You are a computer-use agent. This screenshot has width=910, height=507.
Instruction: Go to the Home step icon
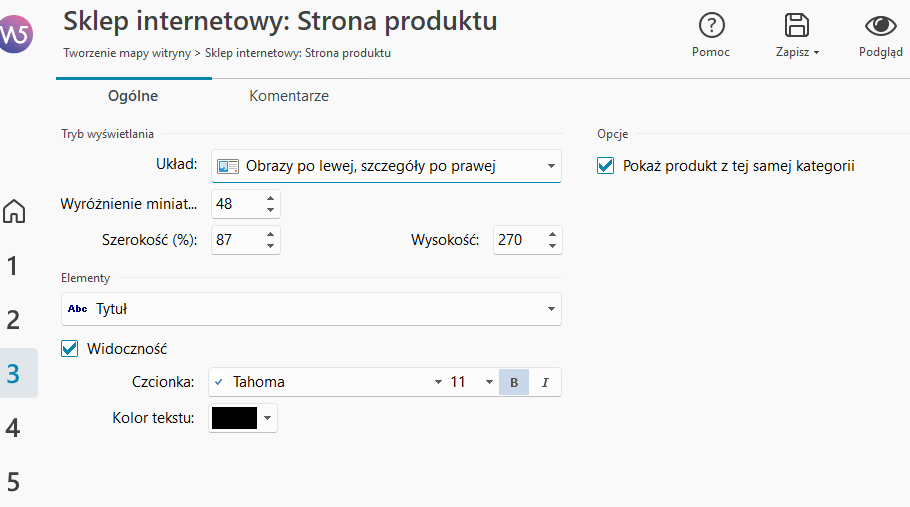pos(14,212)
